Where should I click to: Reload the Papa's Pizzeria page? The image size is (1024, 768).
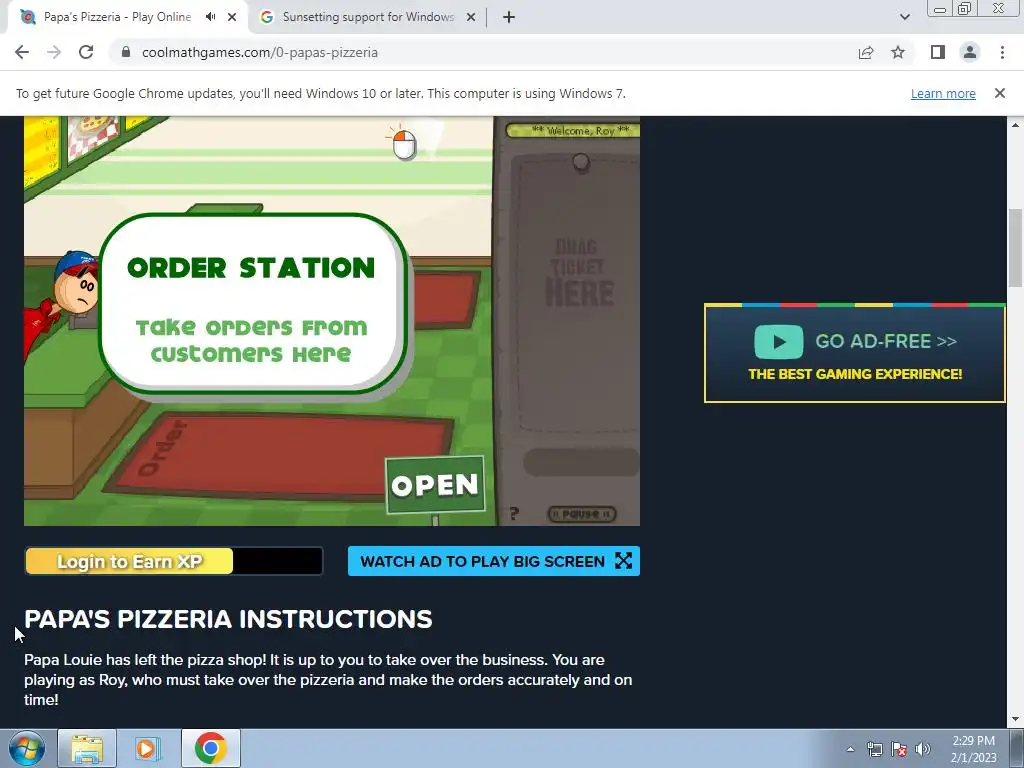click(x=86, y=52)
